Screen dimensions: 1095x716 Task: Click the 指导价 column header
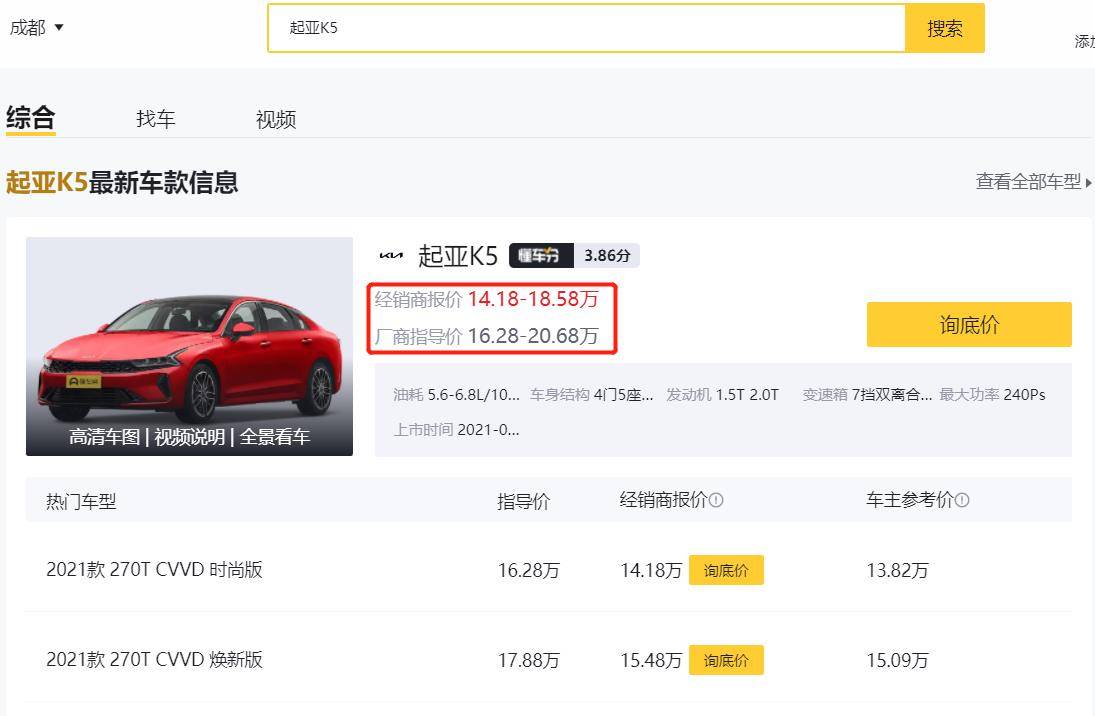524,502
